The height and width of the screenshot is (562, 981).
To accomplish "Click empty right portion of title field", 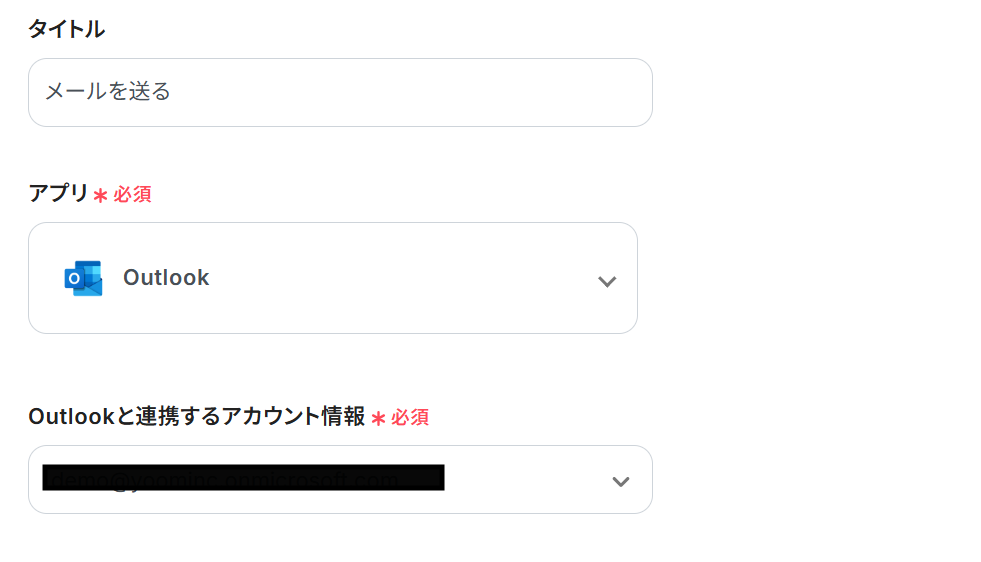I will (x=500, y=92).
